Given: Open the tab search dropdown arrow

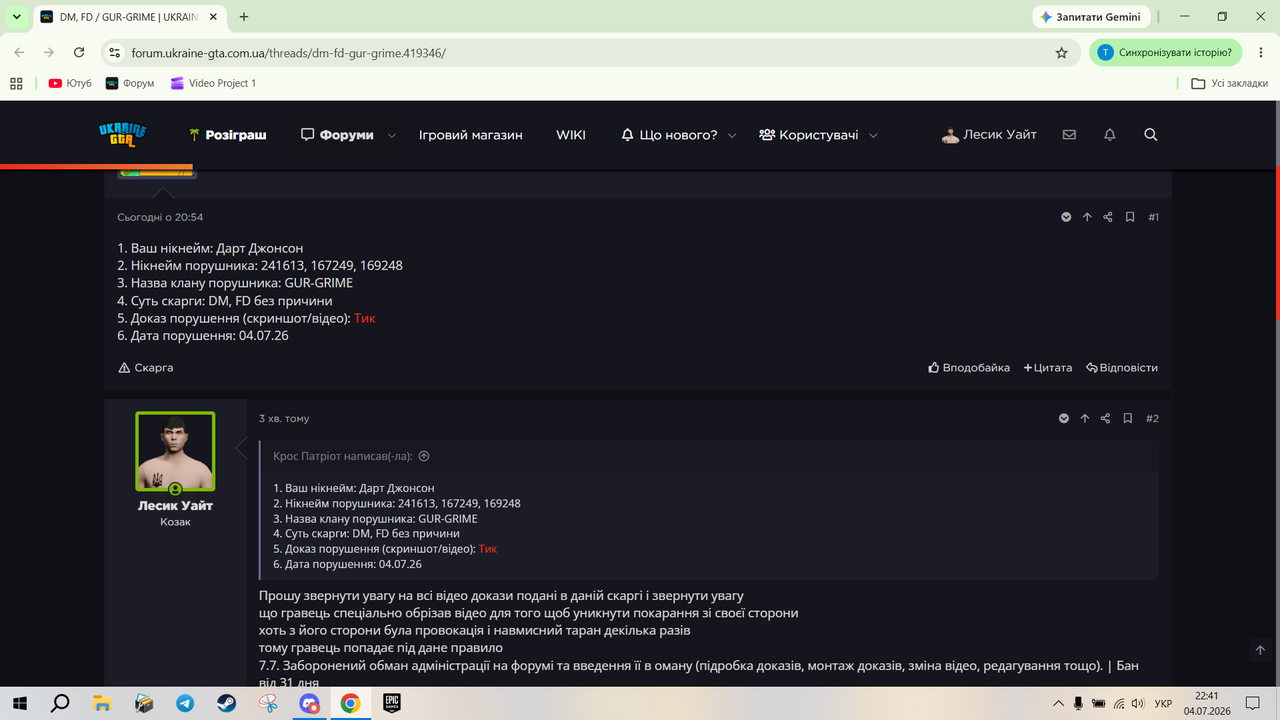Looking at the screenshot, I should [16, 17].
